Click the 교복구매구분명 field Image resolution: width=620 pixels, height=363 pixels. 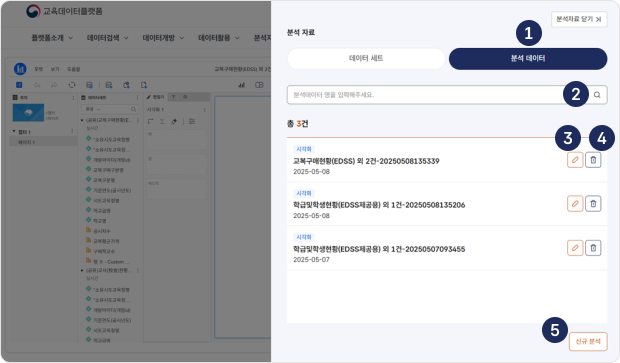[108, 170]
